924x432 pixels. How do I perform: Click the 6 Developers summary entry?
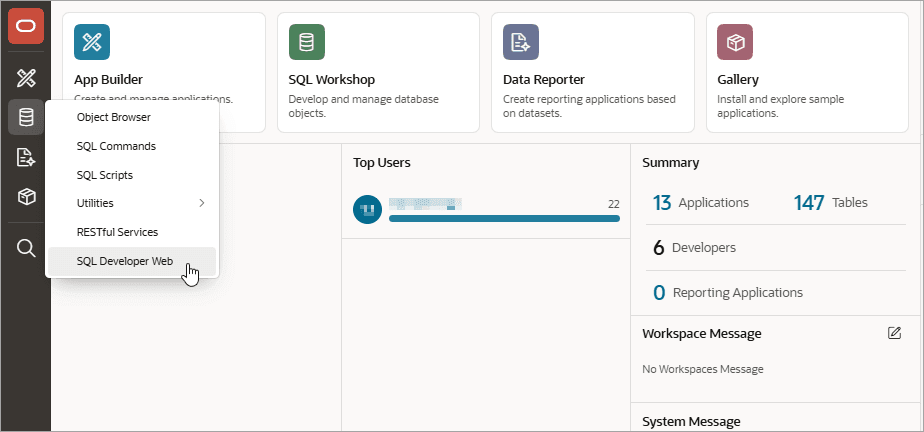[694, 248]
